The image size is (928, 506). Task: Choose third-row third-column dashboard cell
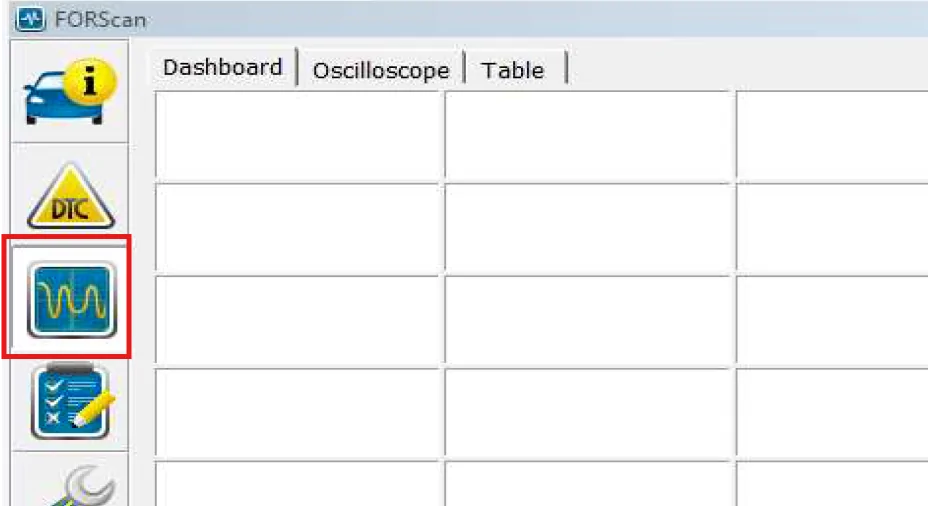[832, 320]
